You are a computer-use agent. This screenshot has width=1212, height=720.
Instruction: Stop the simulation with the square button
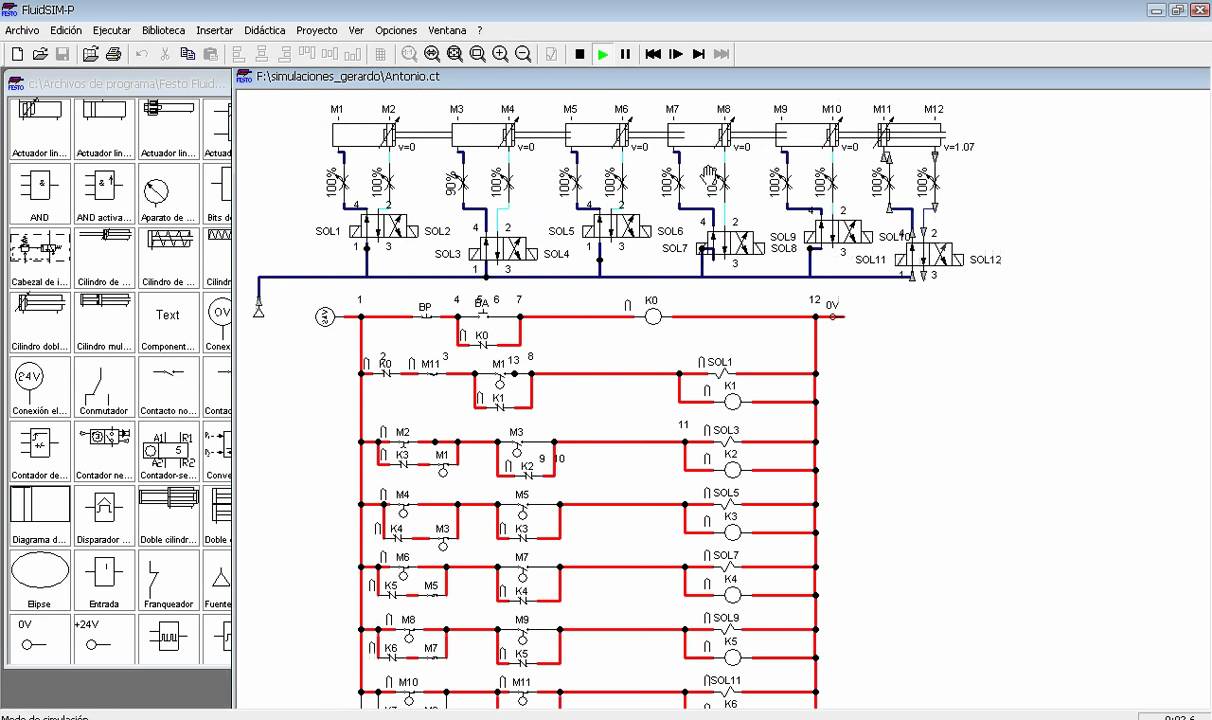tap(580, 54)
